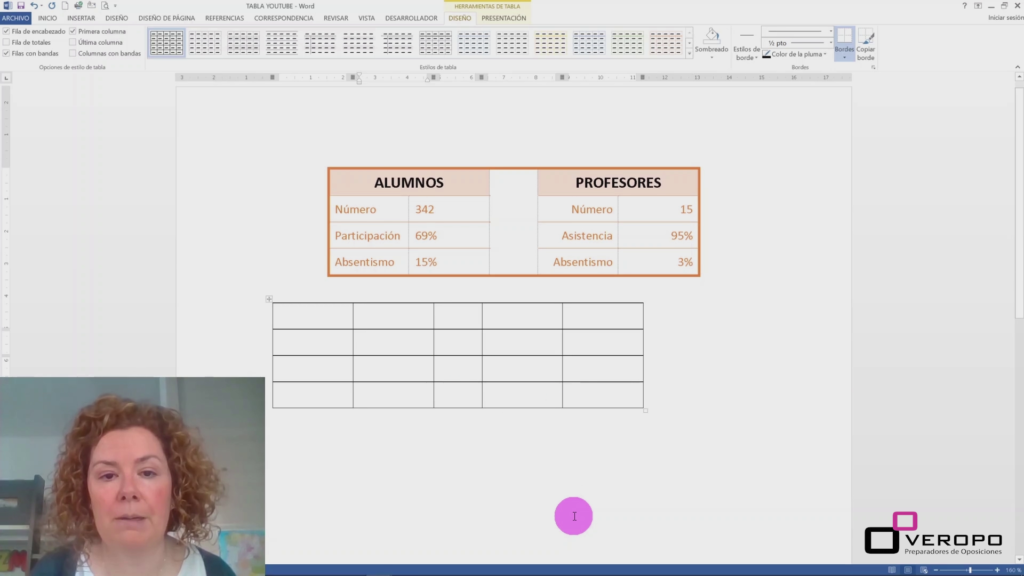Create a new blank document from the quick toolbar
Image resolution: width=1024 pixels, height=576 pixels.
(x=65, y=5)
